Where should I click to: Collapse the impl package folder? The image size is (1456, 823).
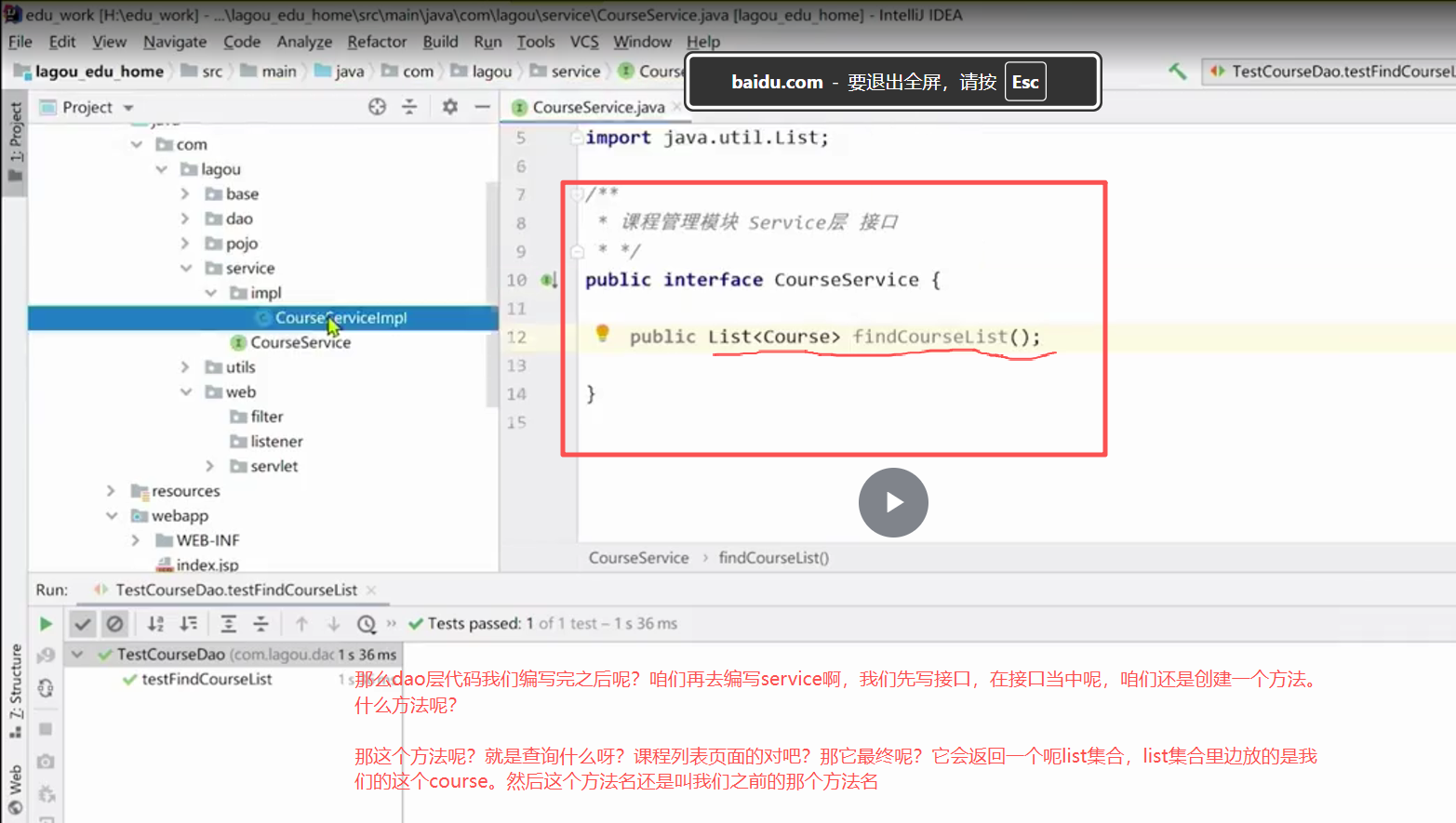(210, 293)
